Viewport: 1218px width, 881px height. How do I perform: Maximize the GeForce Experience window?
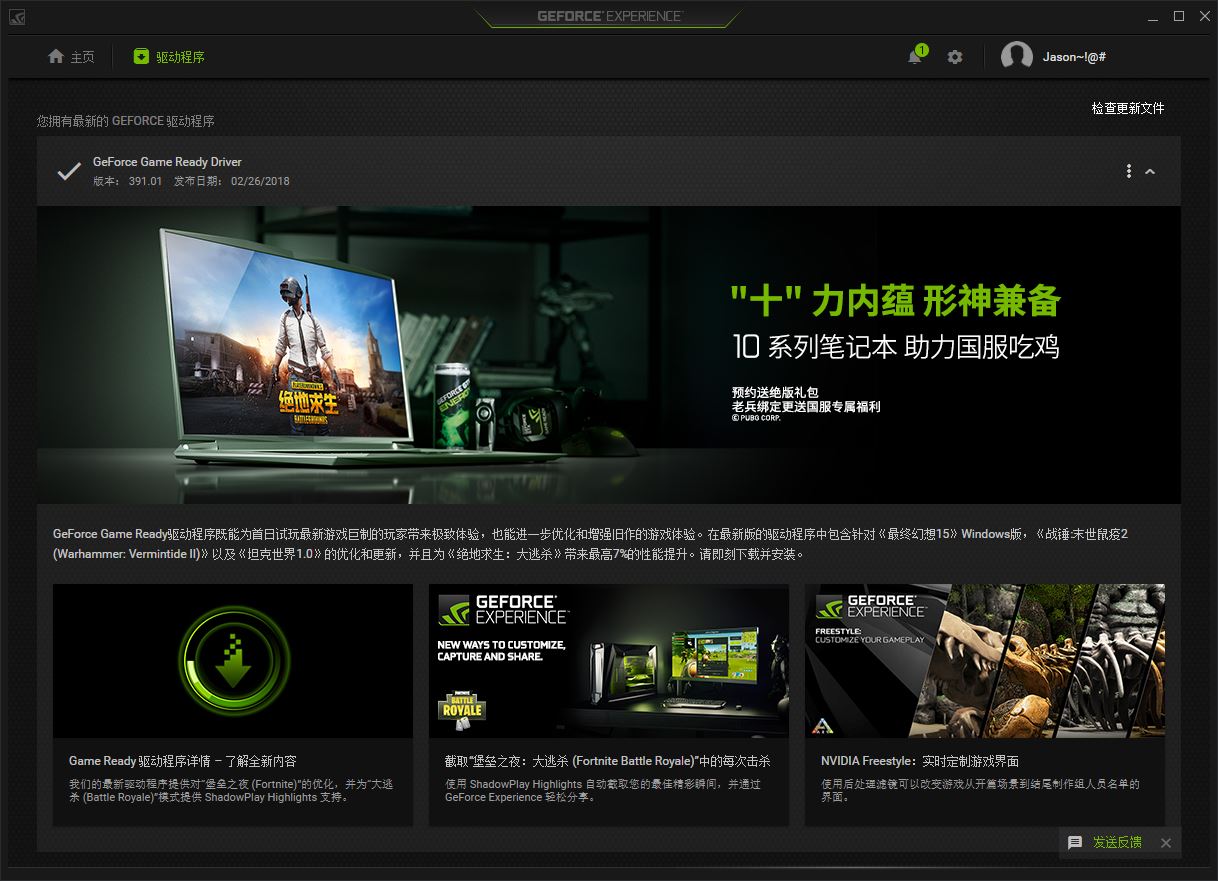(x=1179, y=16)
